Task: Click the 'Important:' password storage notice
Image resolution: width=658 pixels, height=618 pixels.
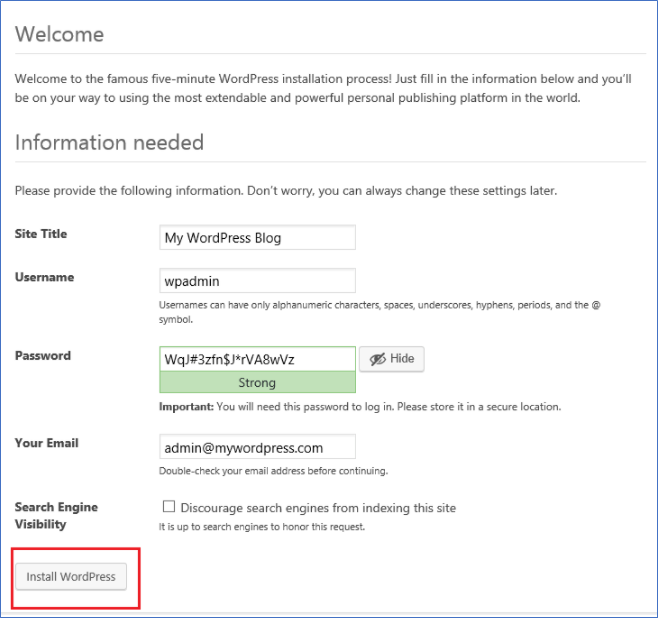Action: pos(360,407)
